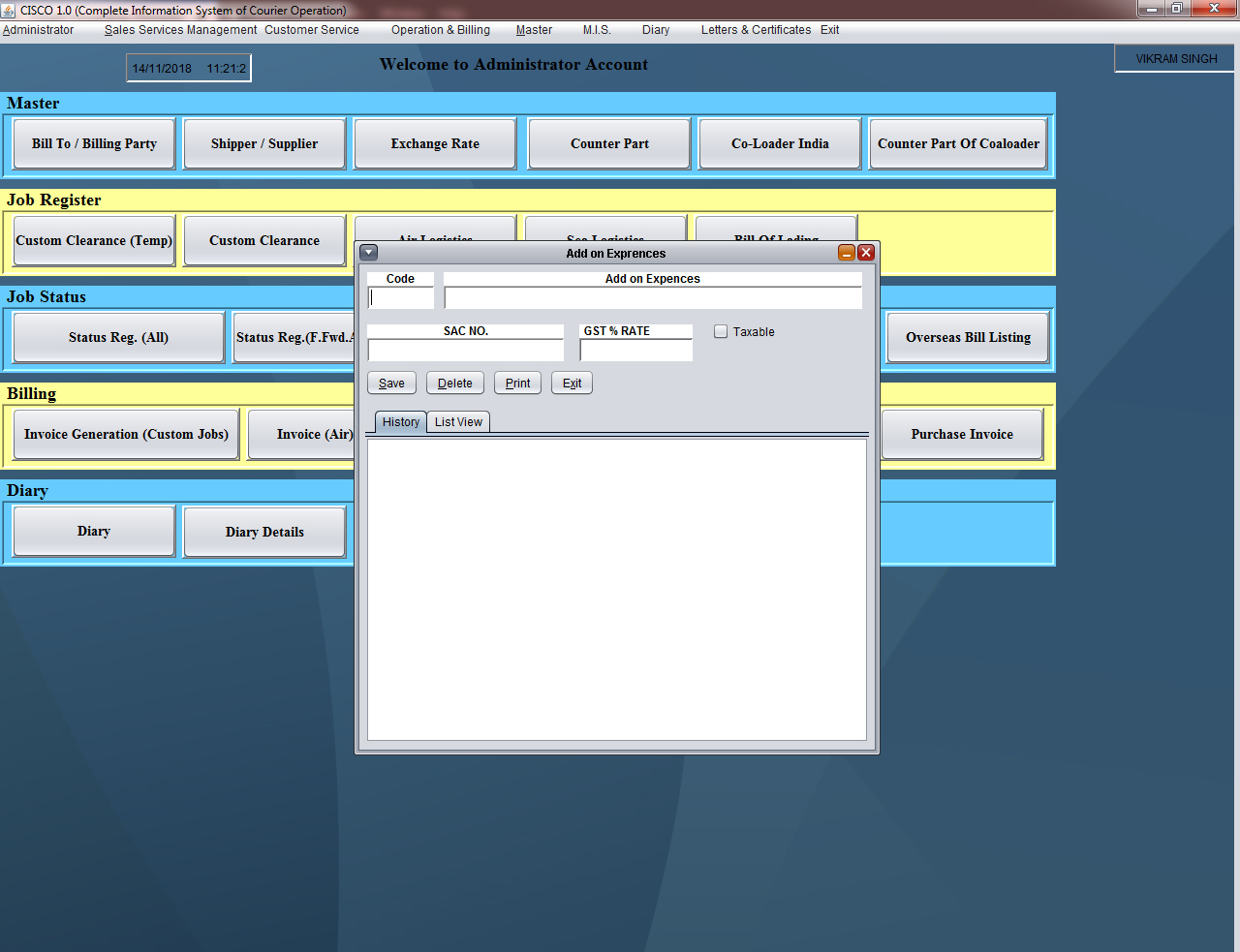The height and width of the screenshot is (952, 1240).
Task: Click the Add on Expences name field
Action: [x=652, y=298]
